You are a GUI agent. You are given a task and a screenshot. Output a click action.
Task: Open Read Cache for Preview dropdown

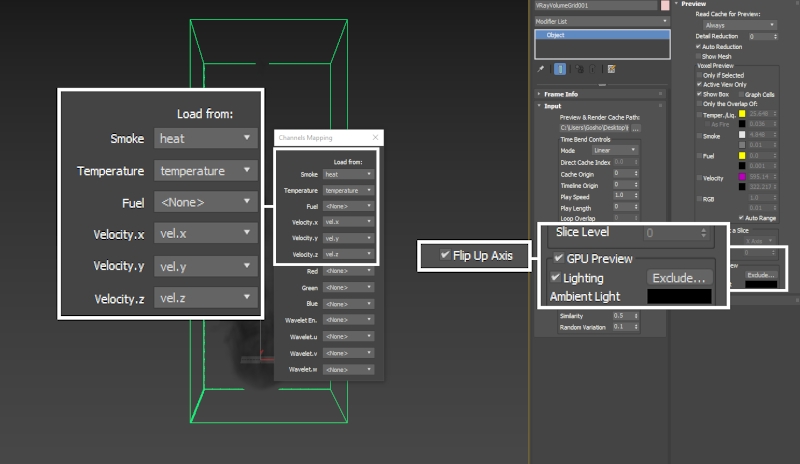pos(742,25)
